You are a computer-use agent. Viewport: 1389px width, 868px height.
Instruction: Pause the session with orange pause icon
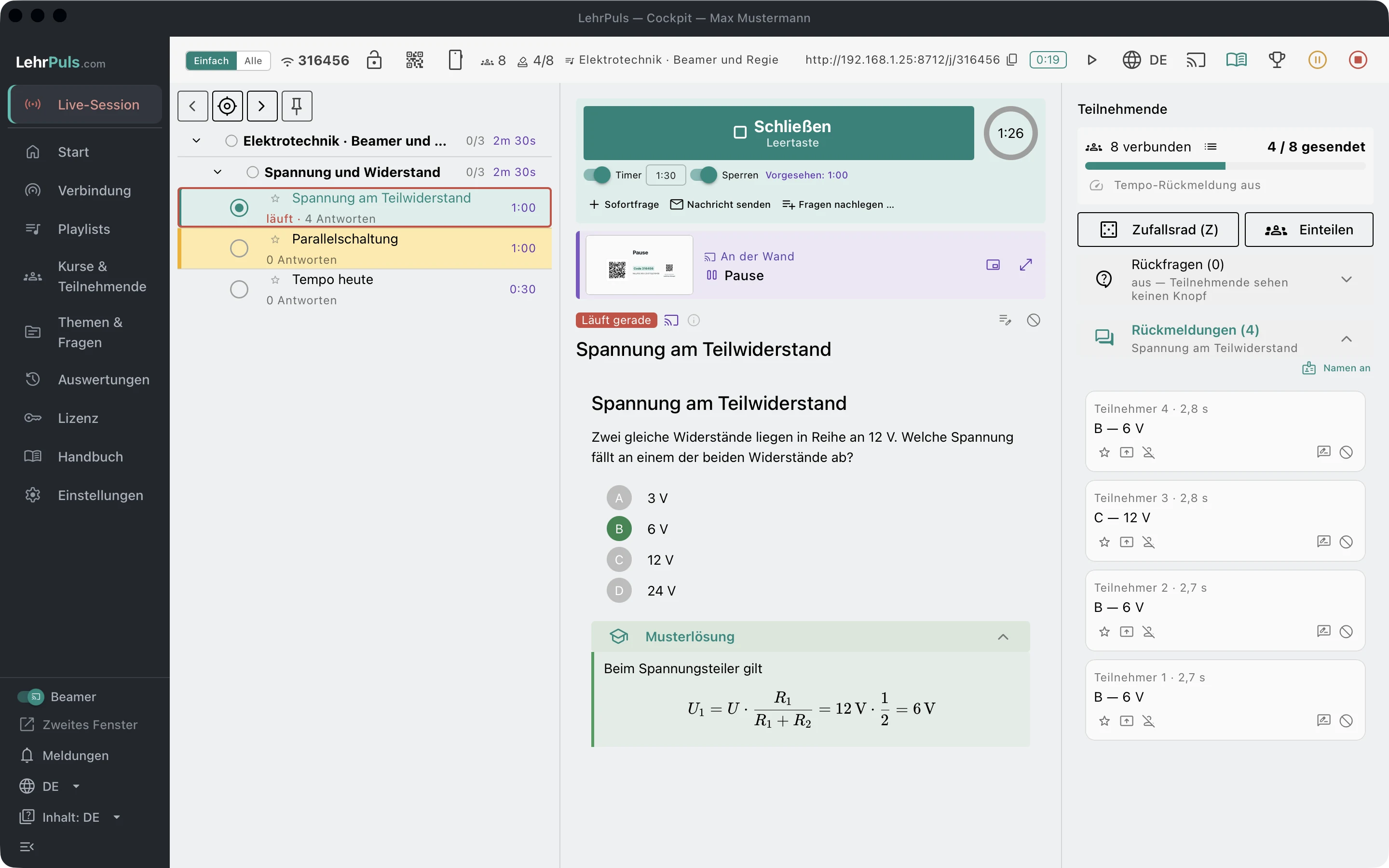coord(1317,60)
